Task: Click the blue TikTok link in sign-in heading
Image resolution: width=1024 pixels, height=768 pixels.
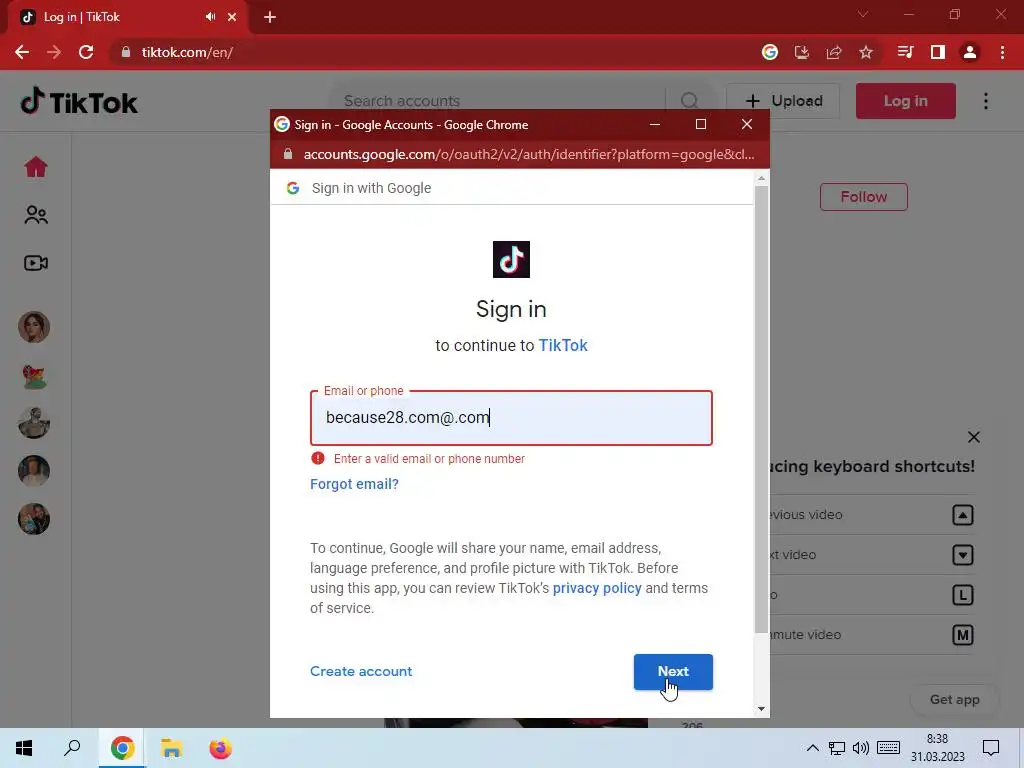Action: point(563,345)
